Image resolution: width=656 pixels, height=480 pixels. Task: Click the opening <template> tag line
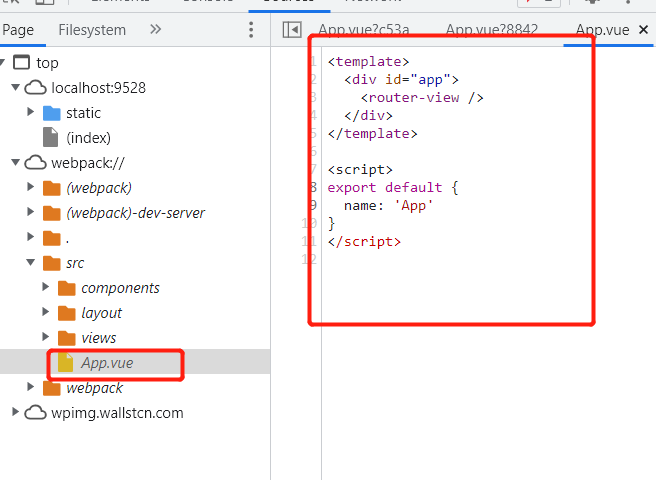[x=368, y=62]
